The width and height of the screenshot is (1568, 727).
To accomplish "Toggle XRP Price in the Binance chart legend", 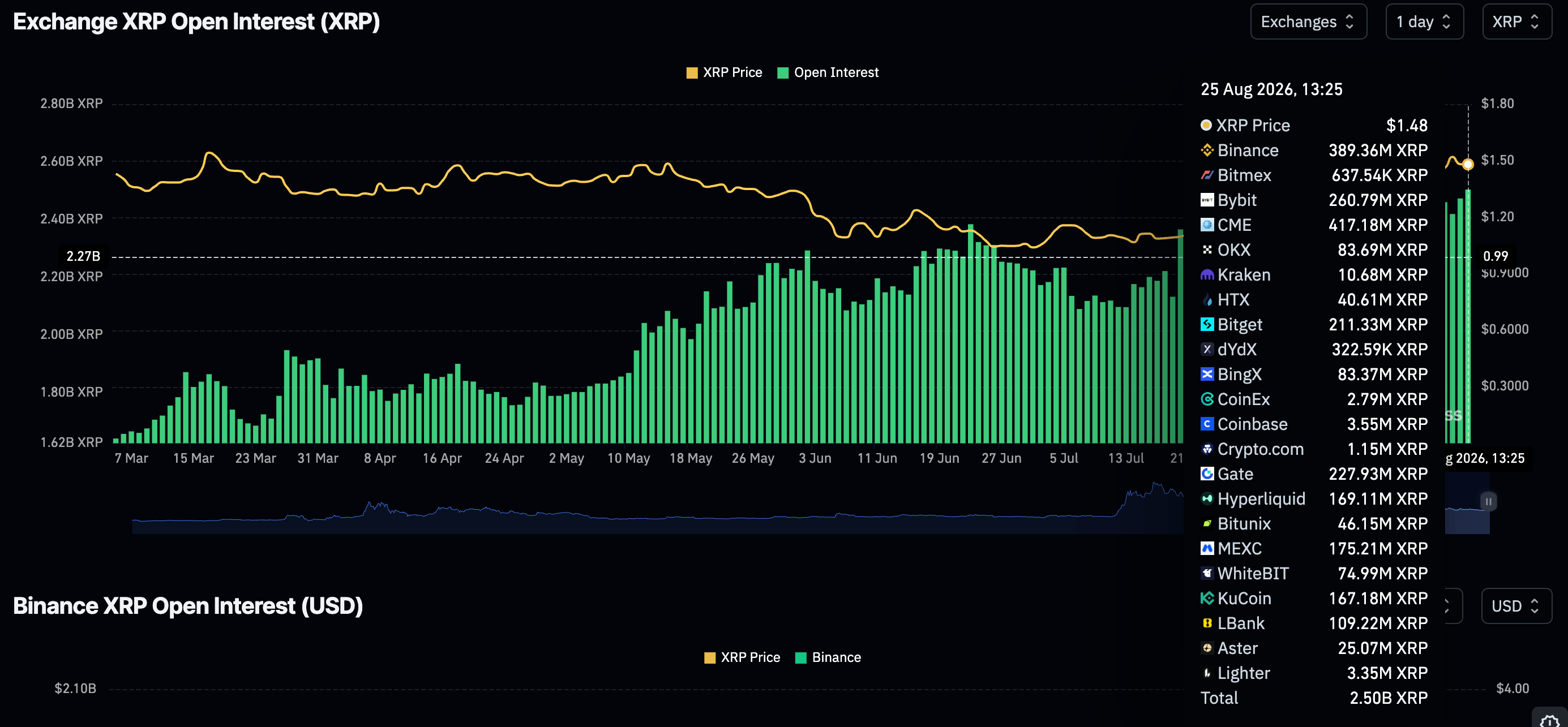I will coord(742,657).
